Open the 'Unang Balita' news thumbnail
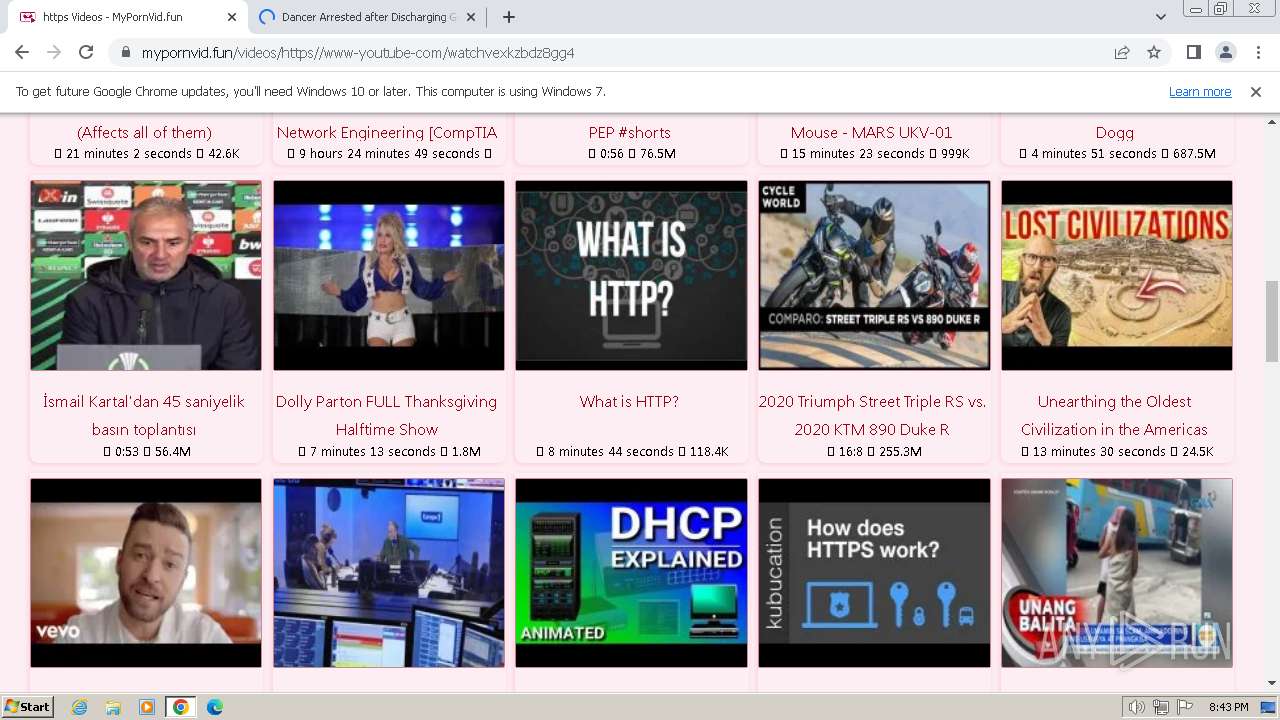1280x720 pixels. point(1117,573)
